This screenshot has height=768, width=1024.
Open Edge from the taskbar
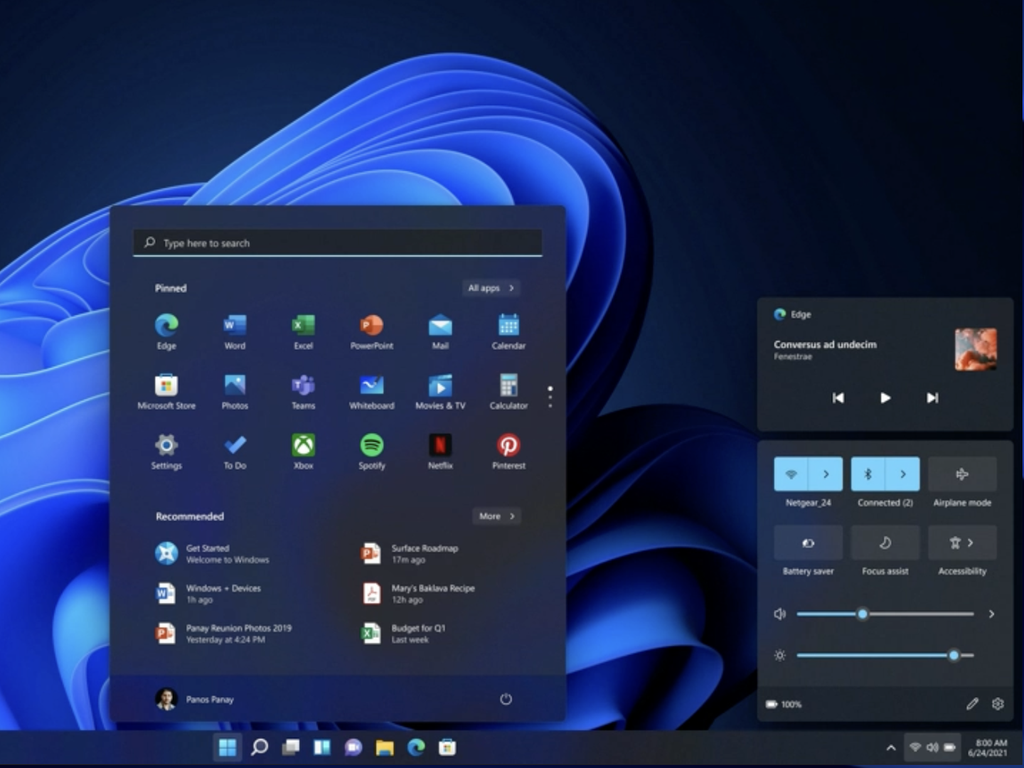pos(416,747)
